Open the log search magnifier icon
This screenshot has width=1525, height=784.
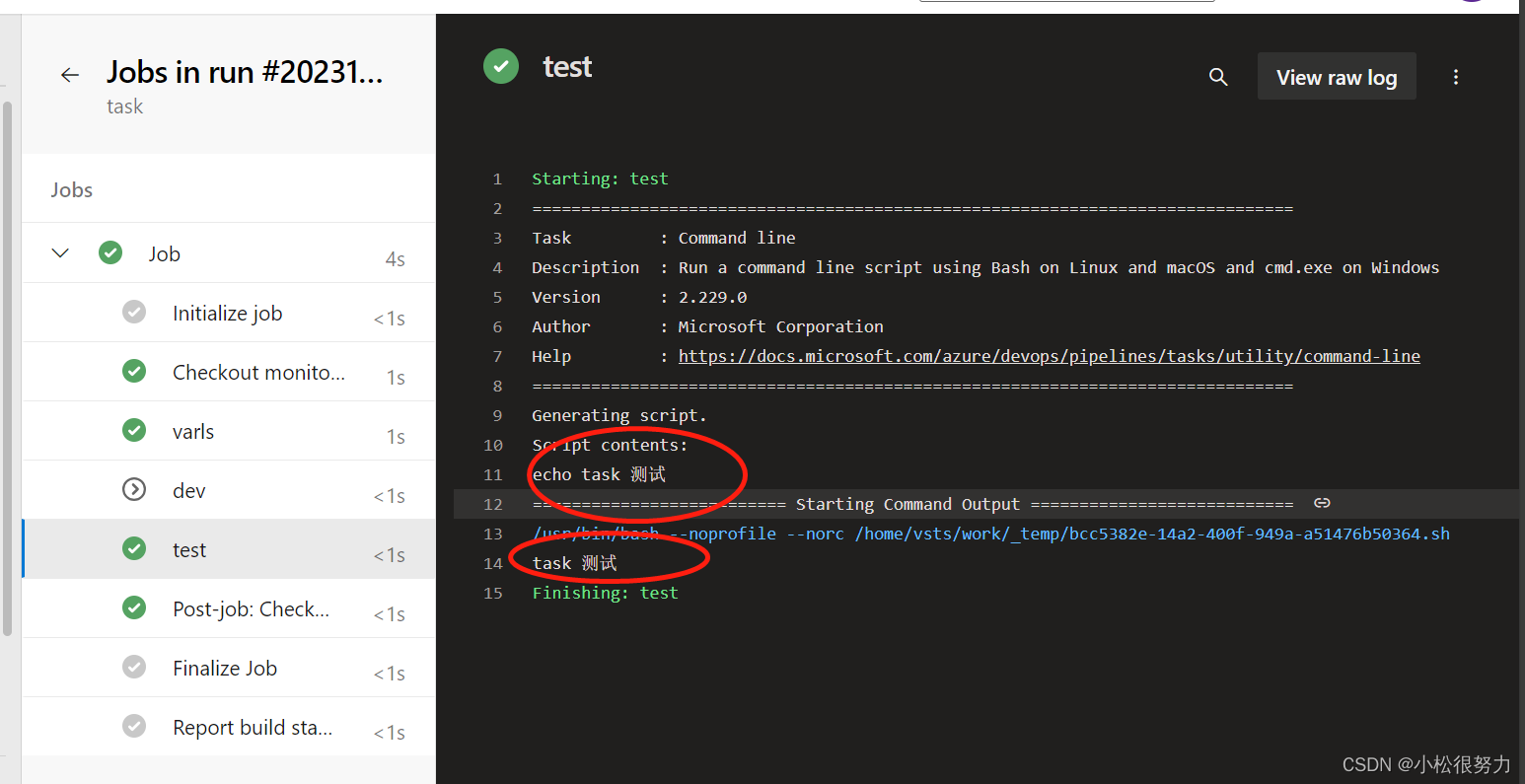(x=1218, y=77)
